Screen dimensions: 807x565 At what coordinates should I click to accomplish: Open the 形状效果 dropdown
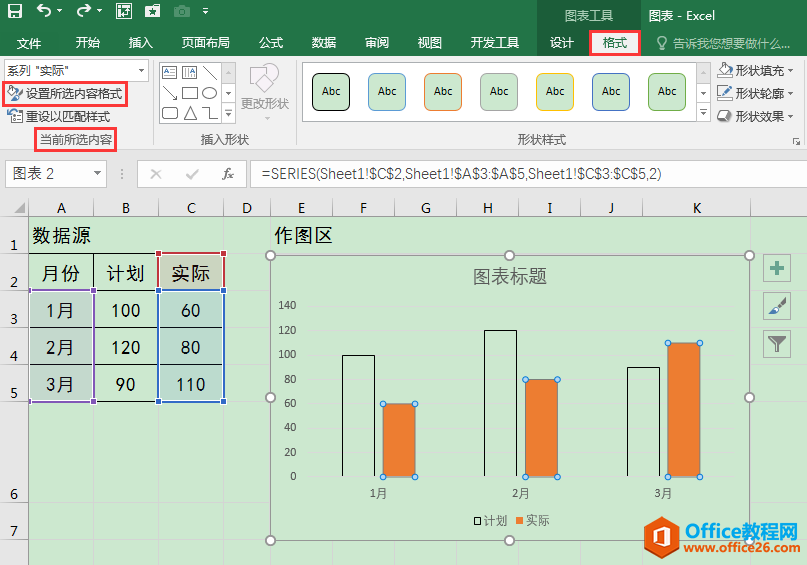(x=756, y=116)
